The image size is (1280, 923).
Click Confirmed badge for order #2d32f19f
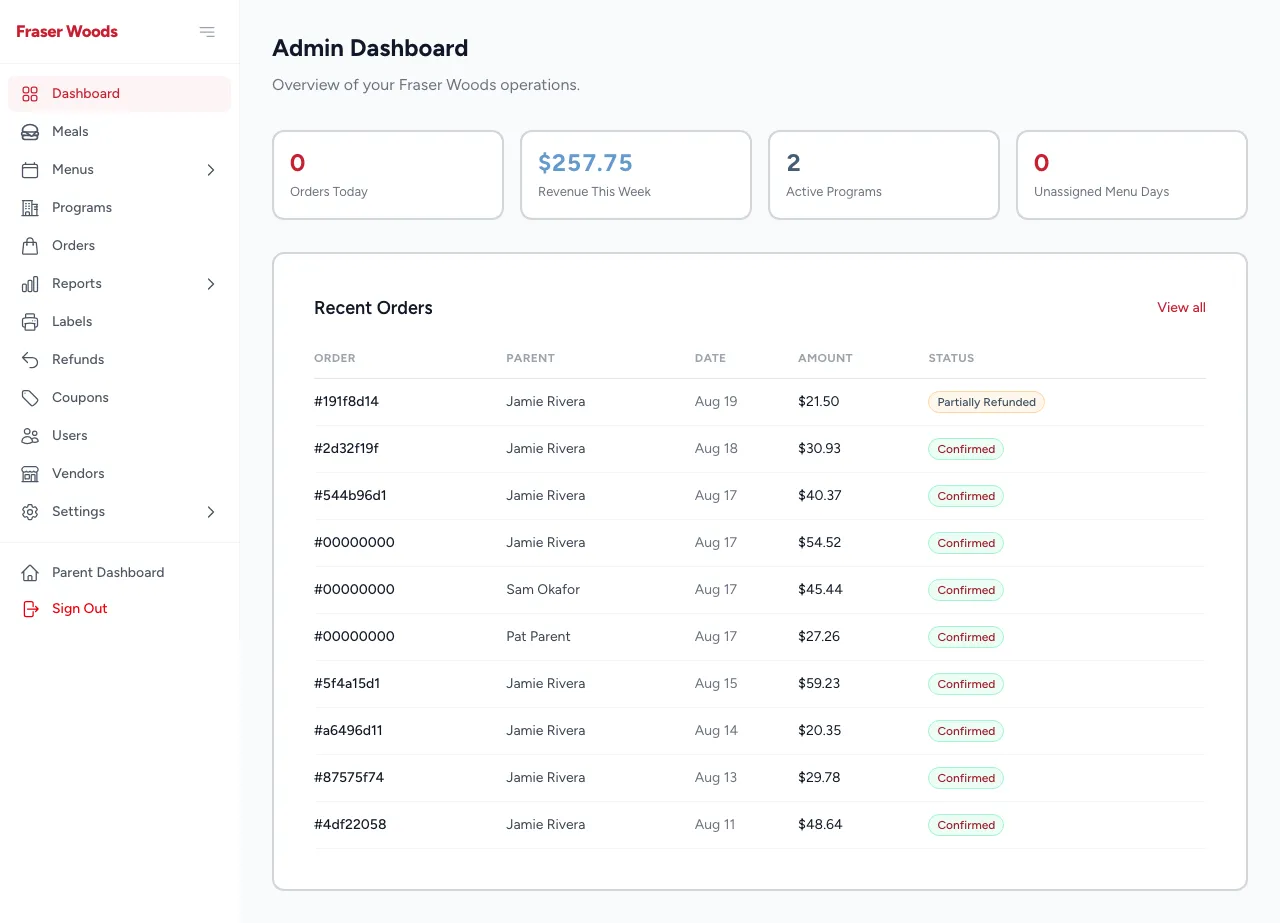966,449
